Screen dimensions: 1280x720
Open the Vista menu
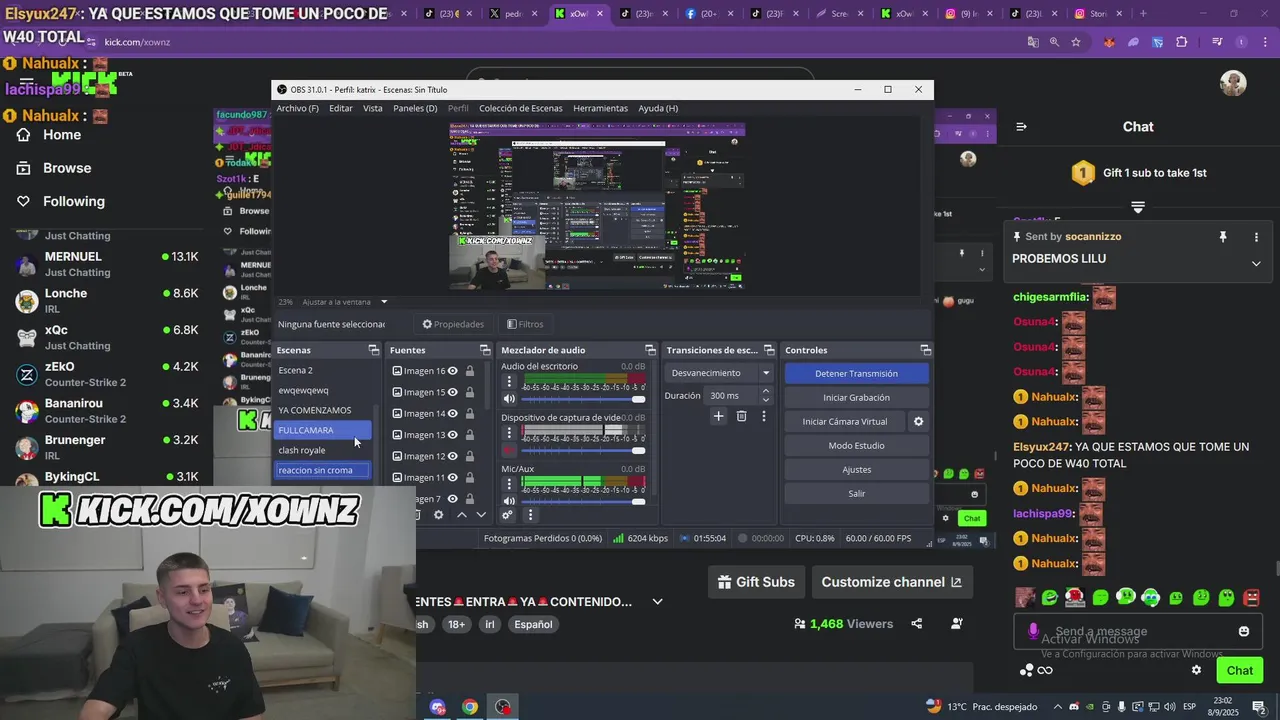(x=372, y=108)
